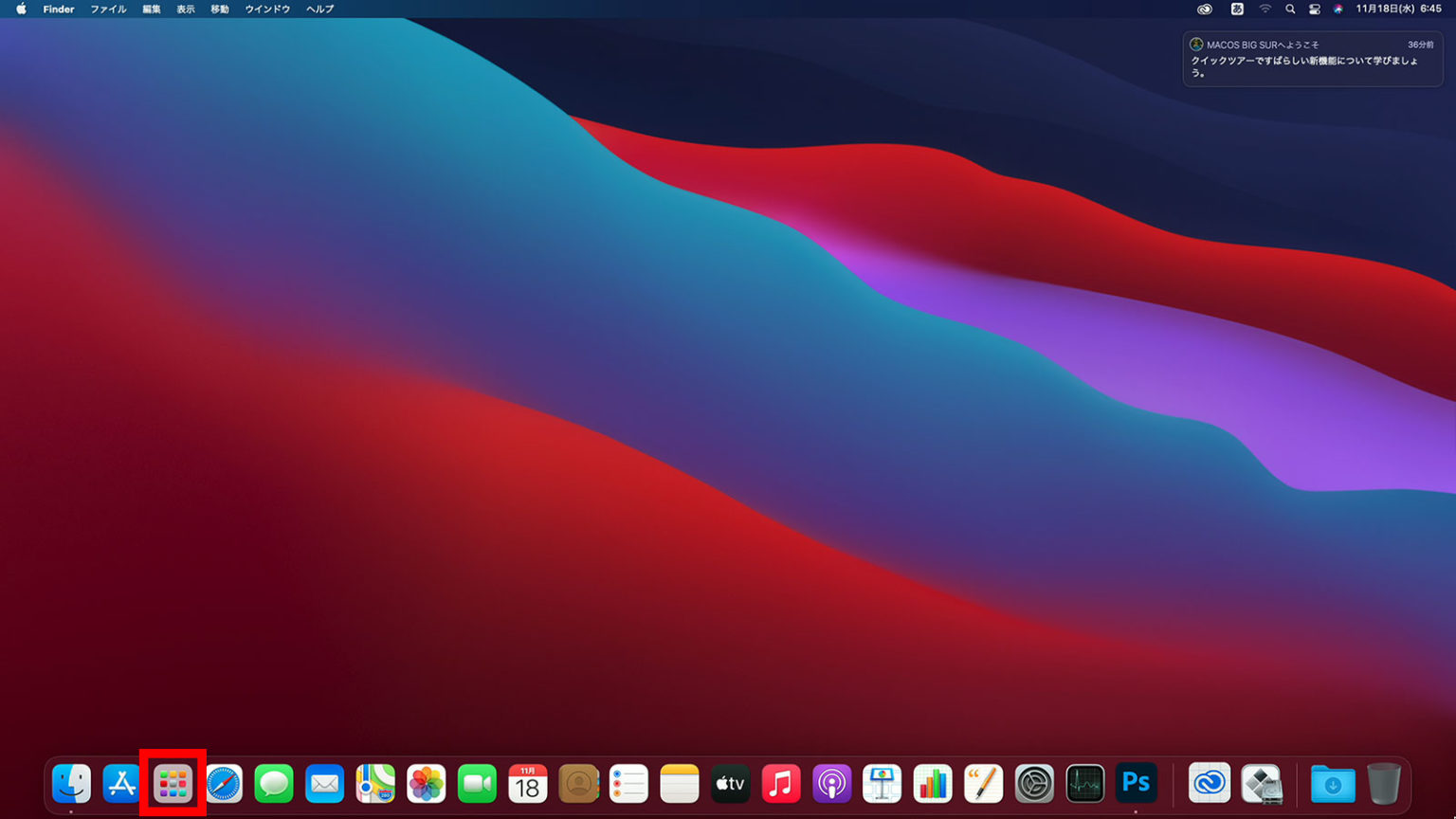Open the 移動 menu
The image size is (1456, 819).
point(220,9)
